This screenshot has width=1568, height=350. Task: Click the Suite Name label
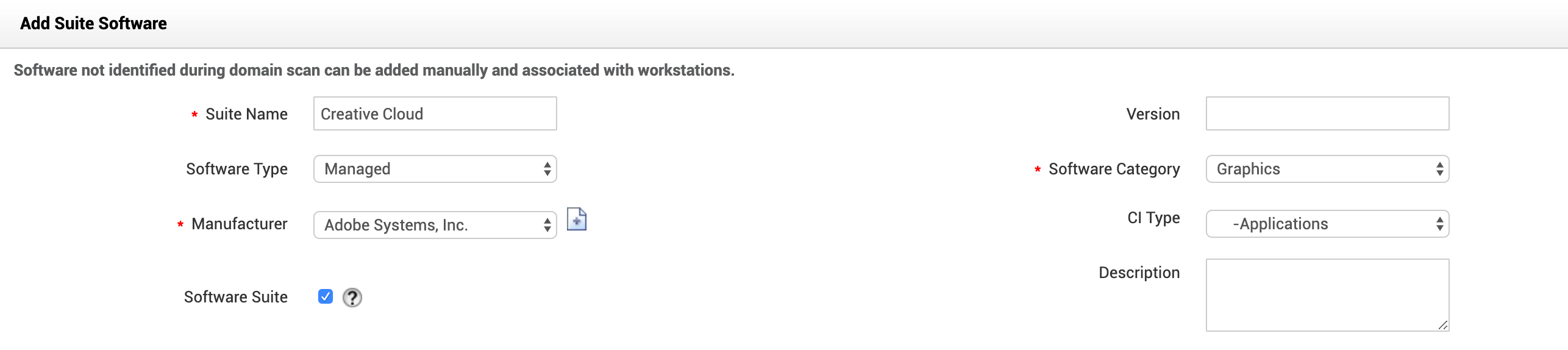tap(246, 114)
